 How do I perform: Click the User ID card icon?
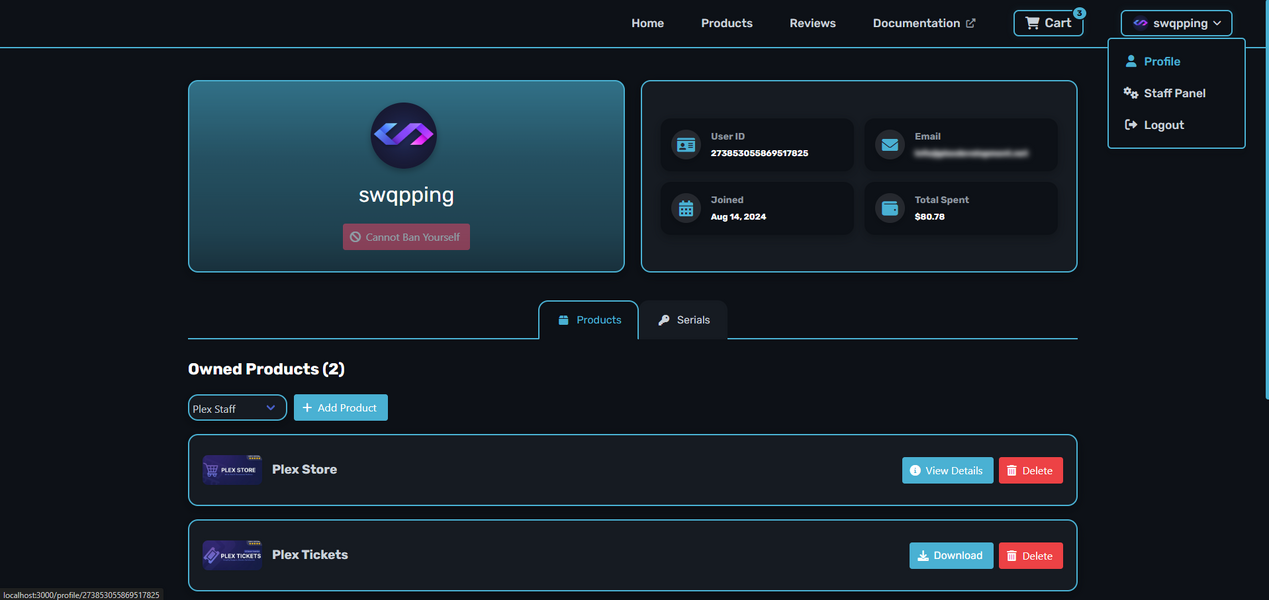(686, 145)
